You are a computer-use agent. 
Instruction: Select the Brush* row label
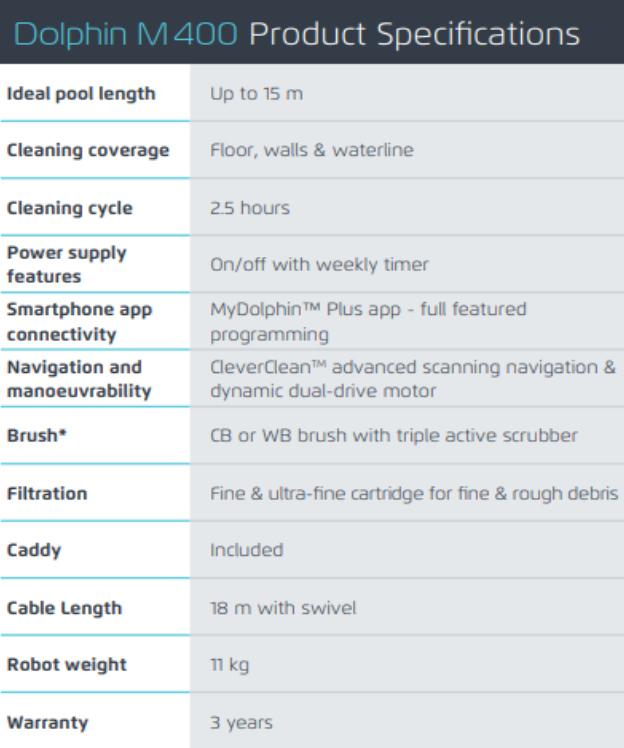coord(30,436)
